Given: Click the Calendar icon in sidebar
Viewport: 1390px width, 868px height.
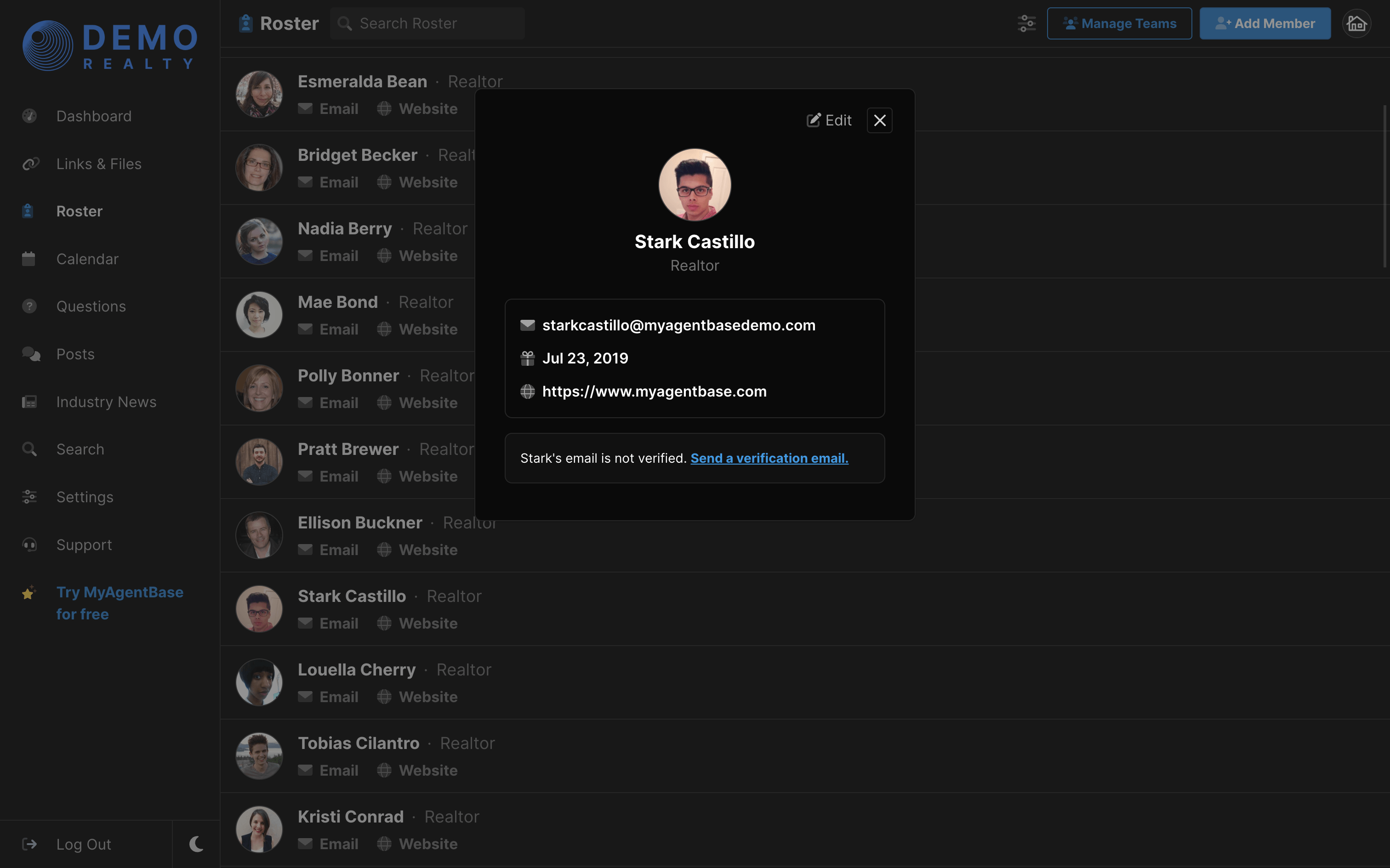Looking at the screenshot, I should (x=28, y=259).
